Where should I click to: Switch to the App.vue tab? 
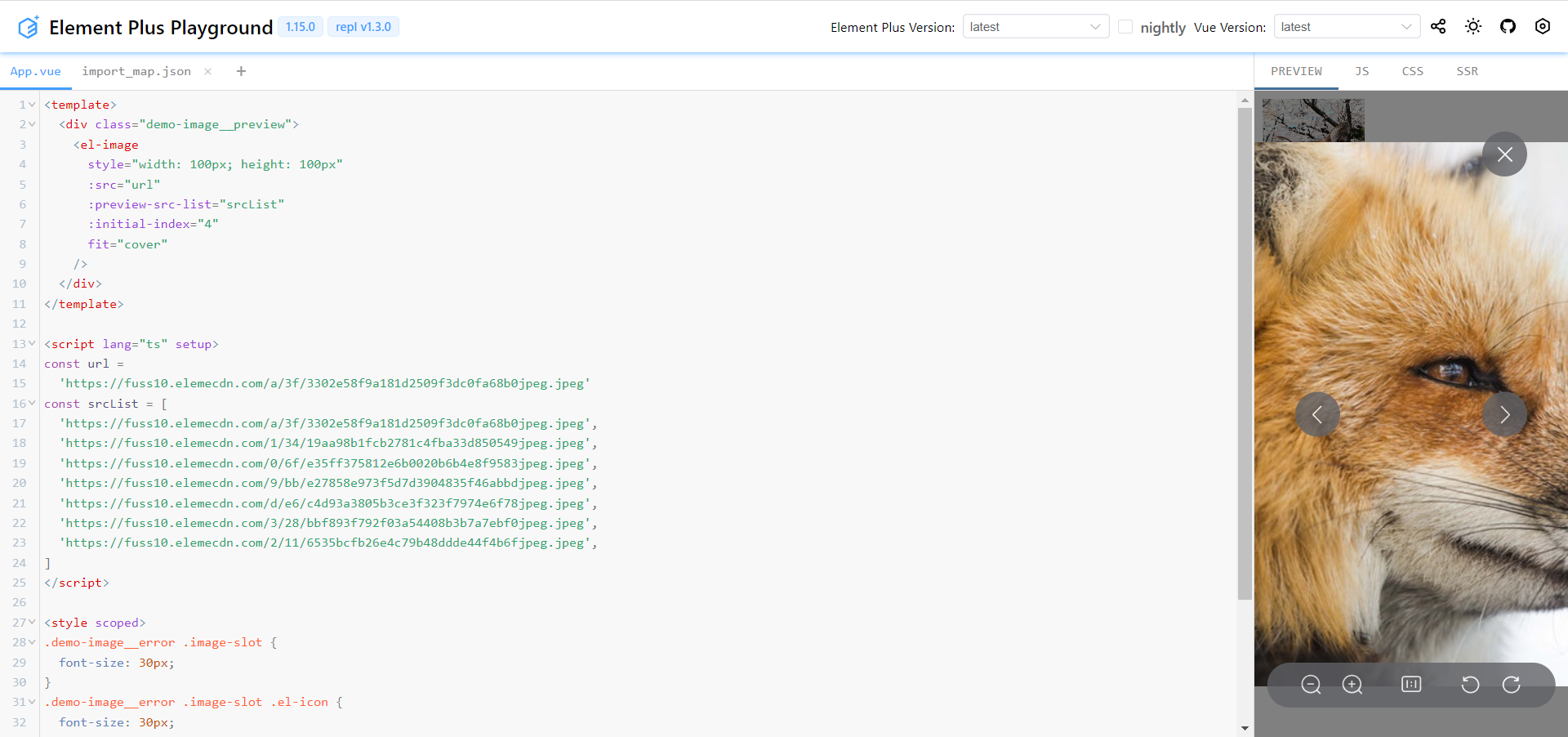click(x=36, y=71)
